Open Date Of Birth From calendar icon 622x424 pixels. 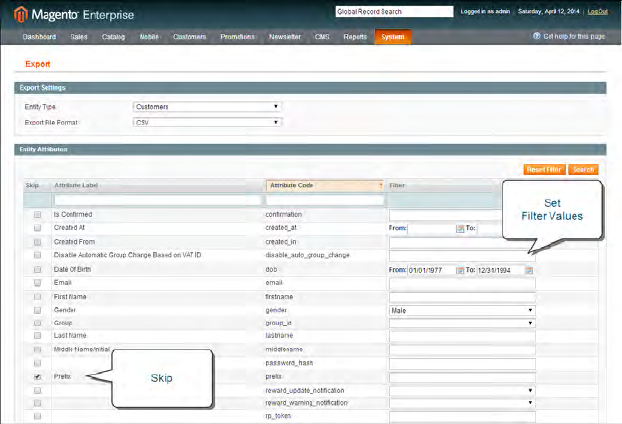(460, 270)
